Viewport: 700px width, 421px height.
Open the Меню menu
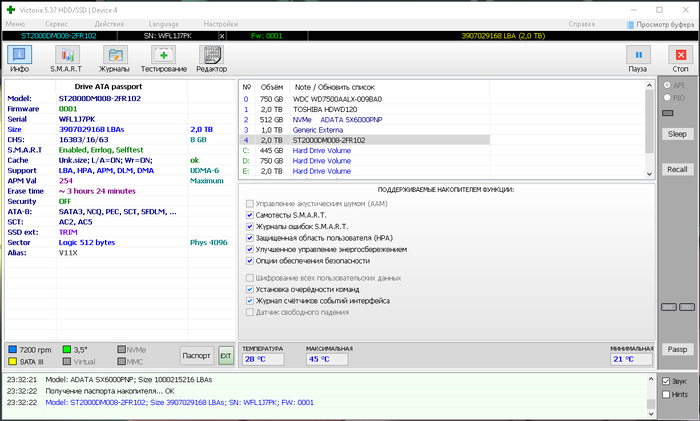point(16,24)
